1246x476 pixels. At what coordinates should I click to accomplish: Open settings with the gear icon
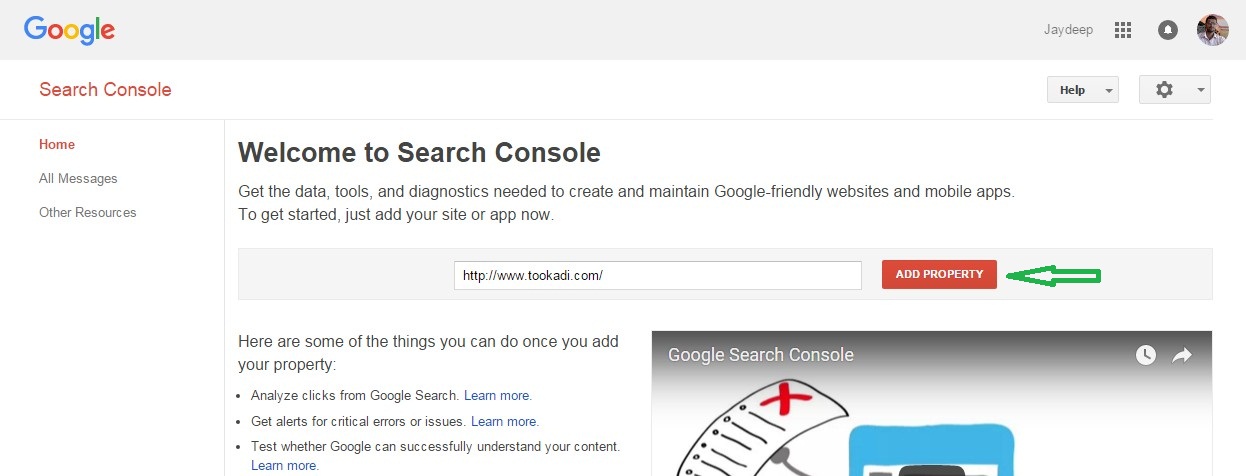[x=1164, y=90]
